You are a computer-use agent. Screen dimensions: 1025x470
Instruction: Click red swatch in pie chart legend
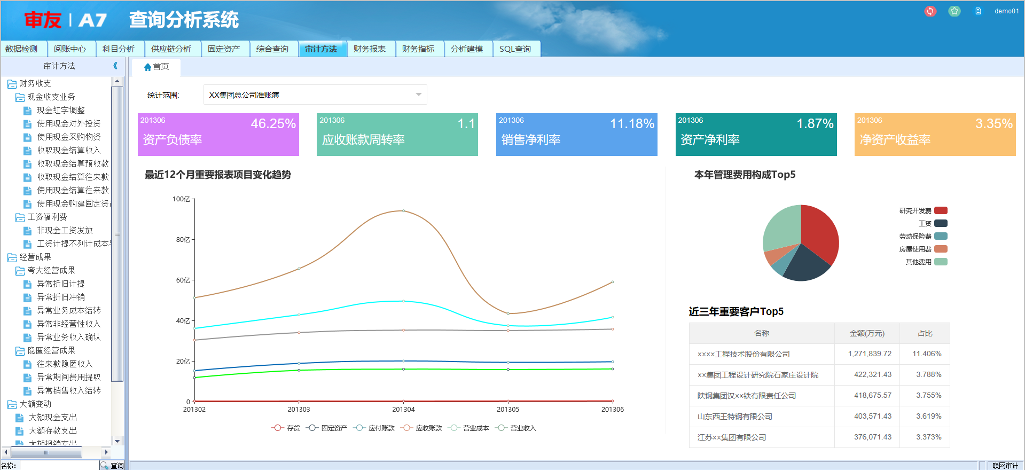(940, 211)
